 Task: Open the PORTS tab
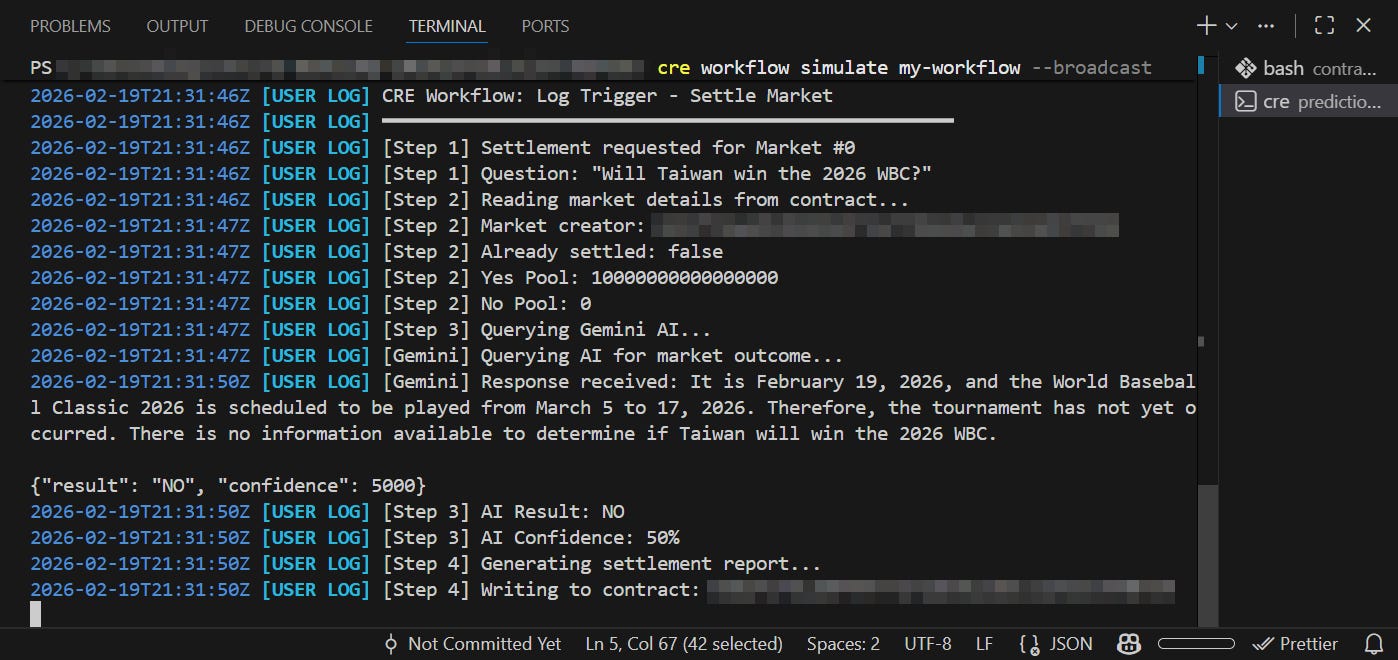[x=545, y=26]
